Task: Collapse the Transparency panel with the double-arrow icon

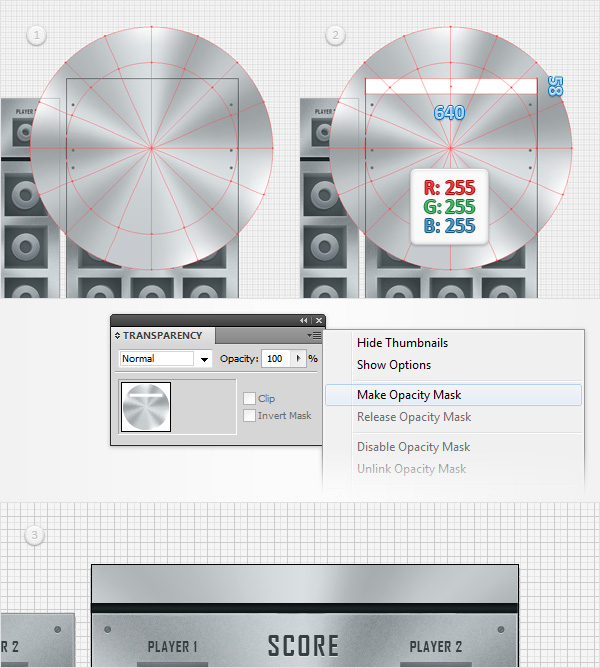Action: point(303,320)
